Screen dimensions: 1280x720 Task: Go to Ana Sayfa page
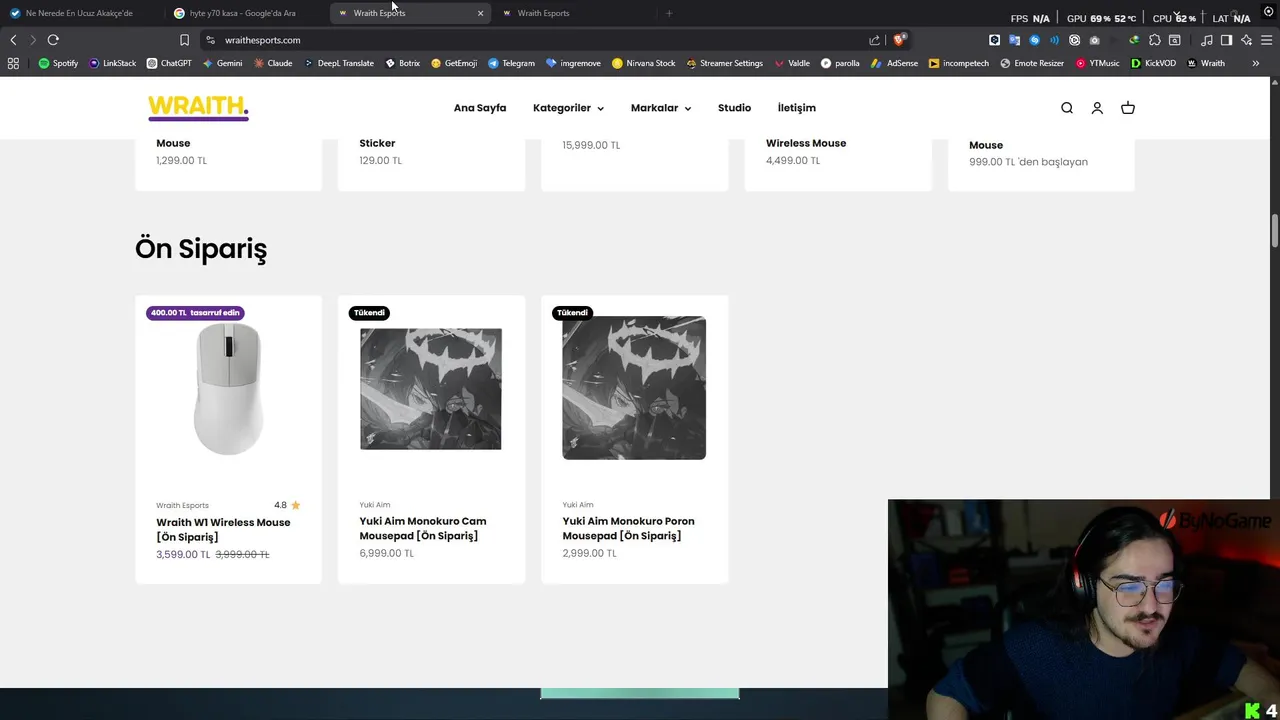tap(480, 108)
